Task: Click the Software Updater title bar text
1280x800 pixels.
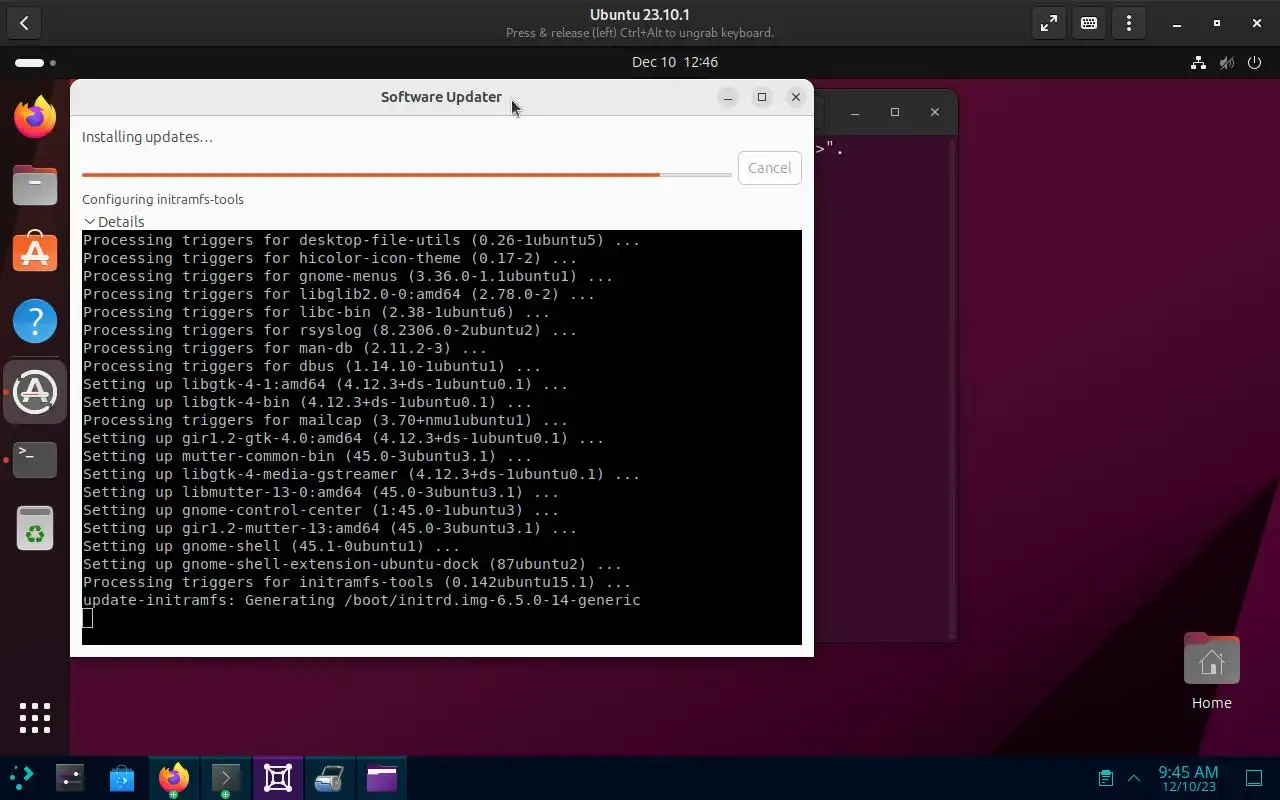Action: point(441,97)
